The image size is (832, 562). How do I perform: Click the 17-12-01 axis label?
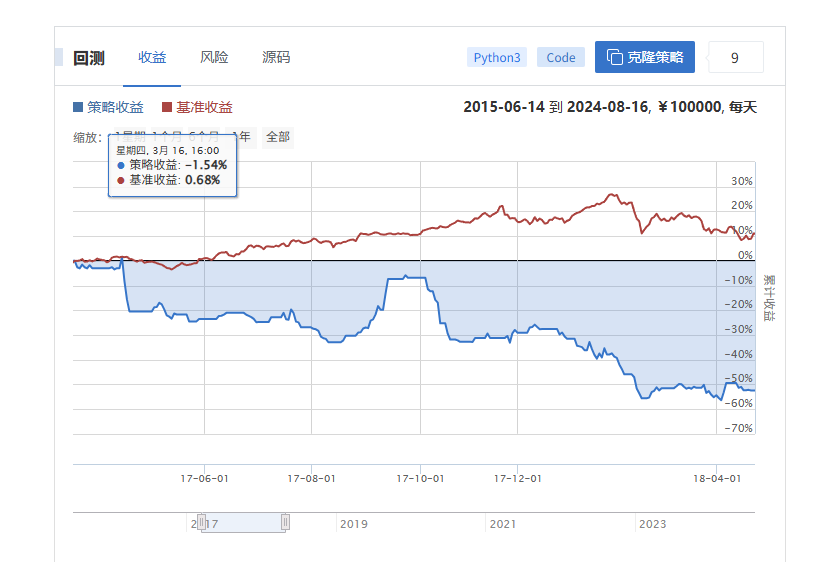pyautogui.click(x=518, y=479)
